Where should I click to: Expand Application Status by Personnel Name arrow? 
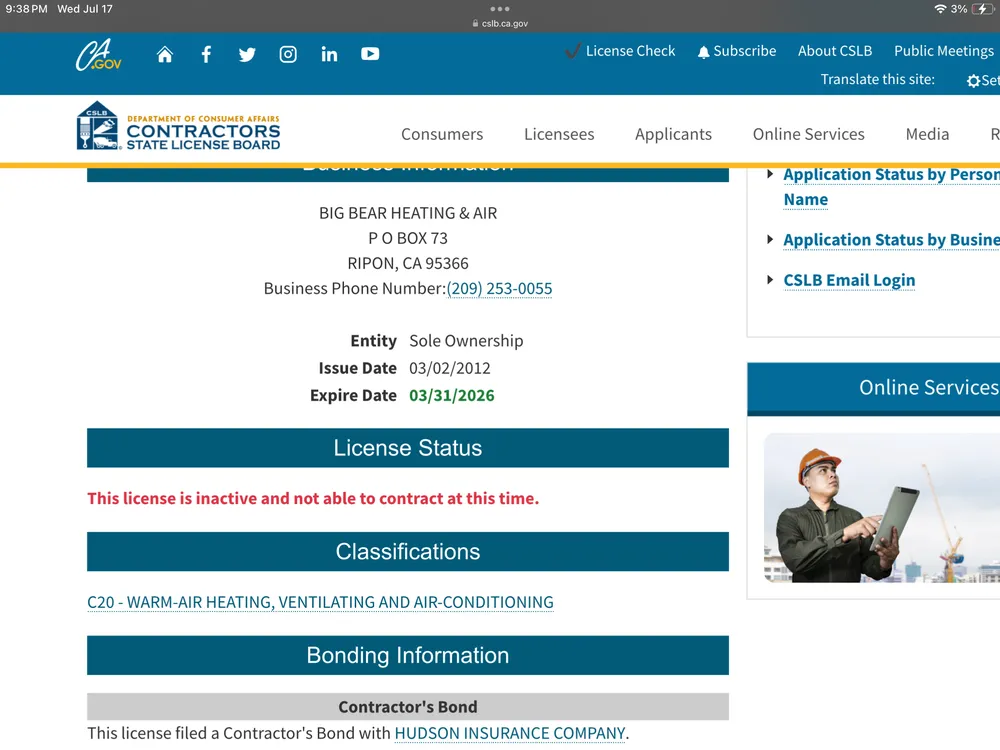[x=770, y=175]
